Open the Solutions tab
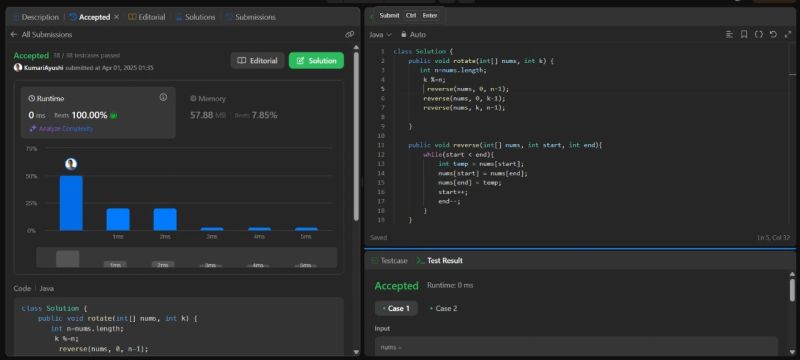Image resolution: width=800 pixels, height=360 pixels. click(195, 17)
